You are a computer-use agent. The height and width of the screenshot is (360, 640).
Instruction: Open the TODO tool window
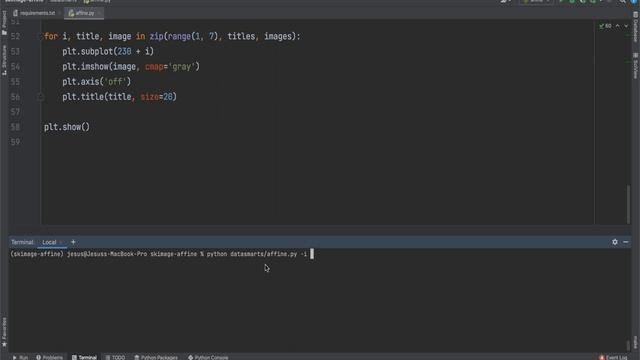coord(116,357)
